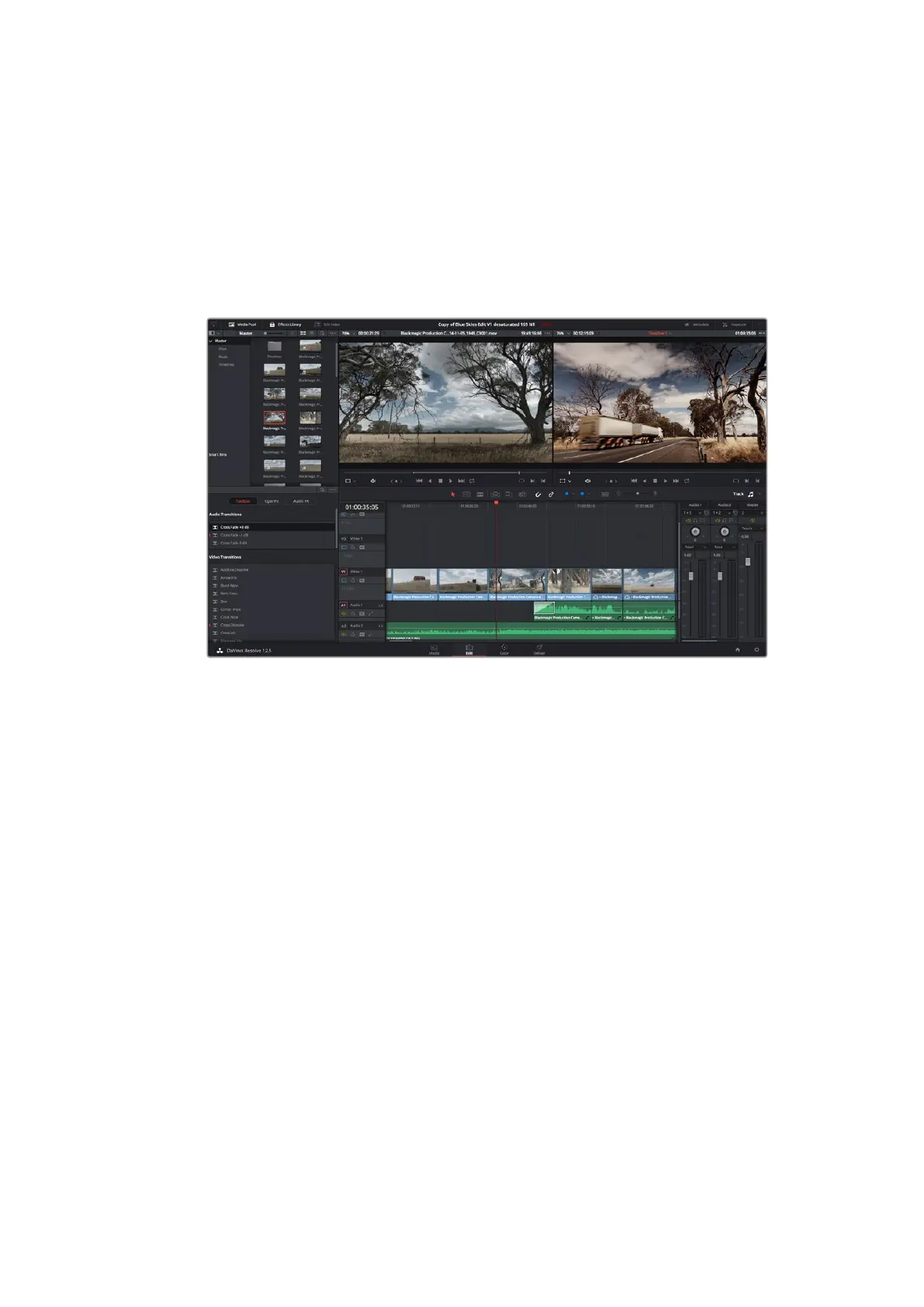Click the audio mixer music note icon
Screen dimensions: 924x1307
pyautogui.click(x=750, y=494)
